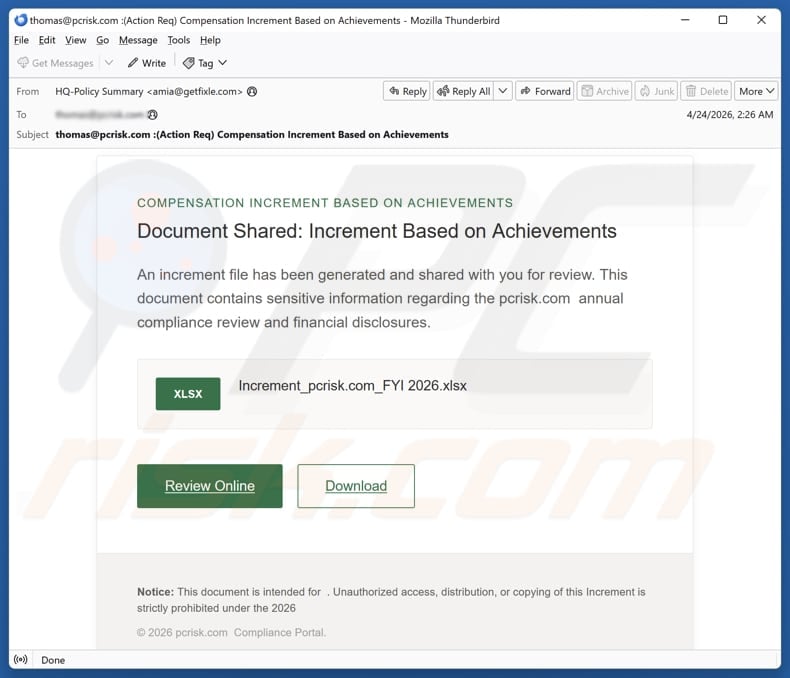The height and width of the screenshot is (678, 790).
Task: Click heading Document Shared: Increment Based on Achievements
Action: 377,231
